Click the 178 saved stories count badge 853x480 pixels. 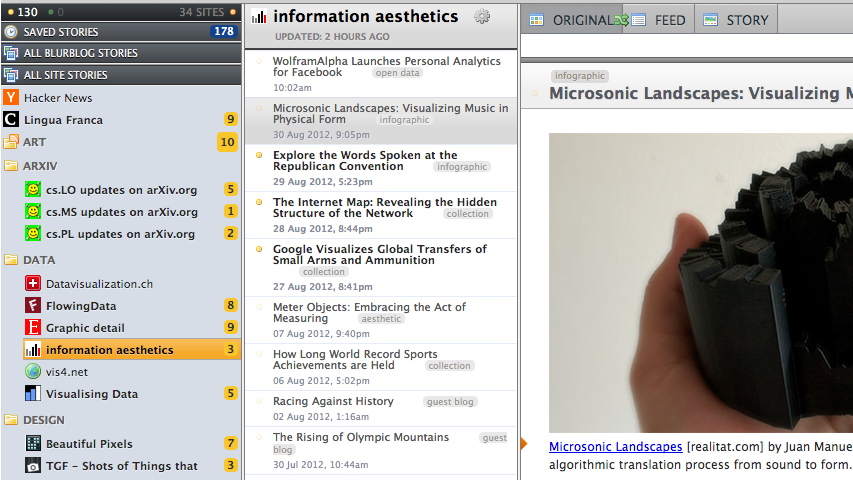[x=224, y=32]
